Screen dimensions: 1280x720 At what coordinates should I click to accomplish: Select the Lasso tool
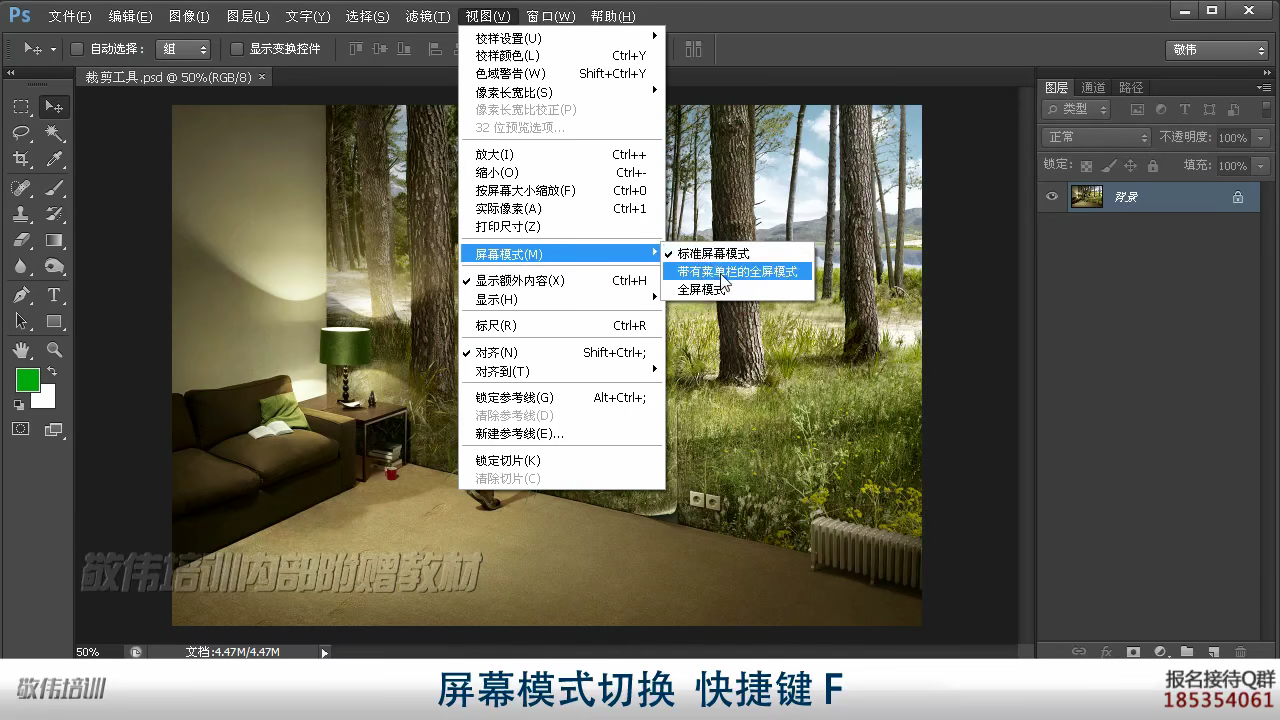[x=21, y=133]
